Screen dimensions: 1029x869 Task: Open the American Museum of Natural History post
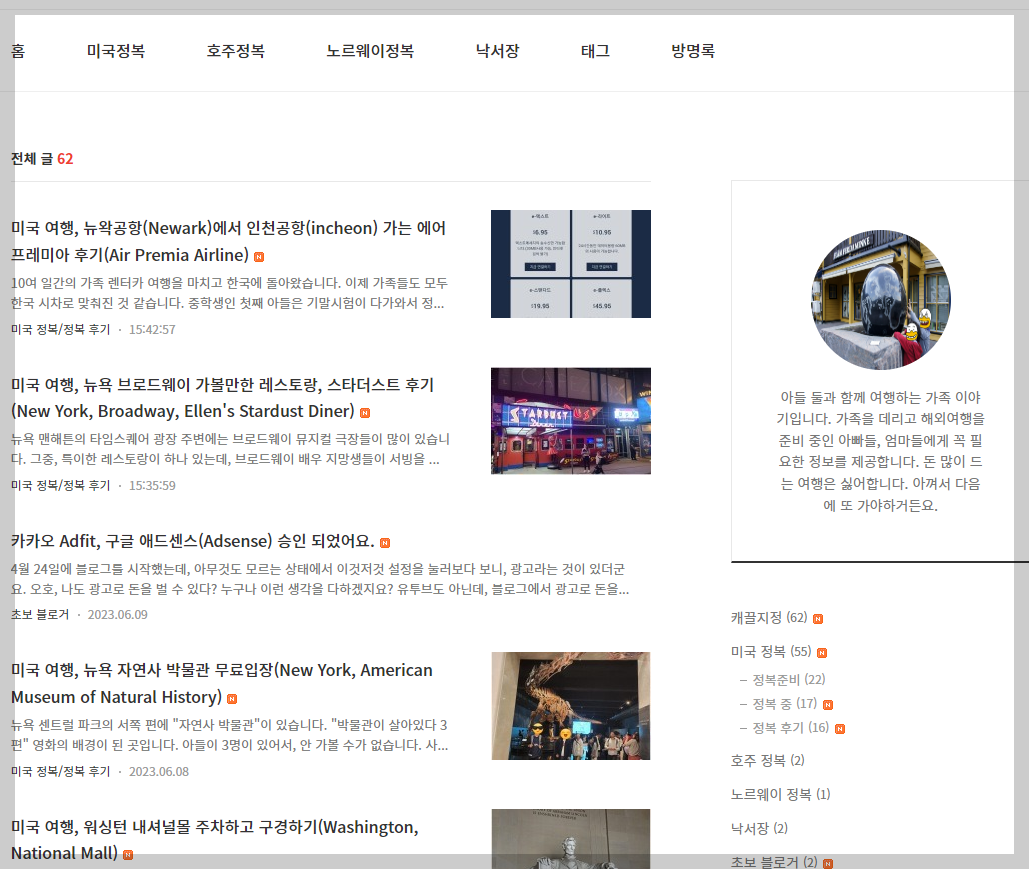(x=222, y=683)
